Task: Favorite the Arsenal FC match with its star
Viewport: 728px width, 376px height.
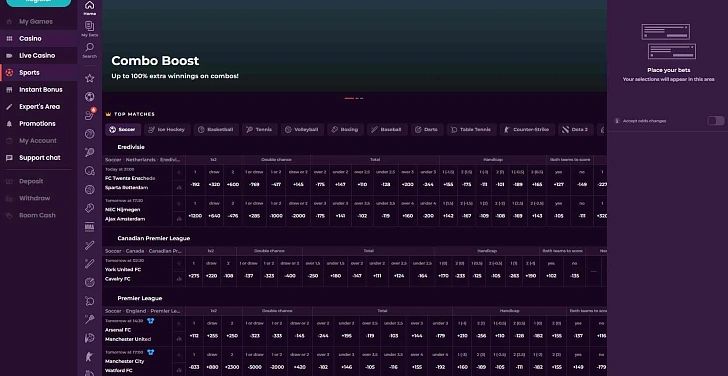Action: pyautogui.click(x=179, y=324)
